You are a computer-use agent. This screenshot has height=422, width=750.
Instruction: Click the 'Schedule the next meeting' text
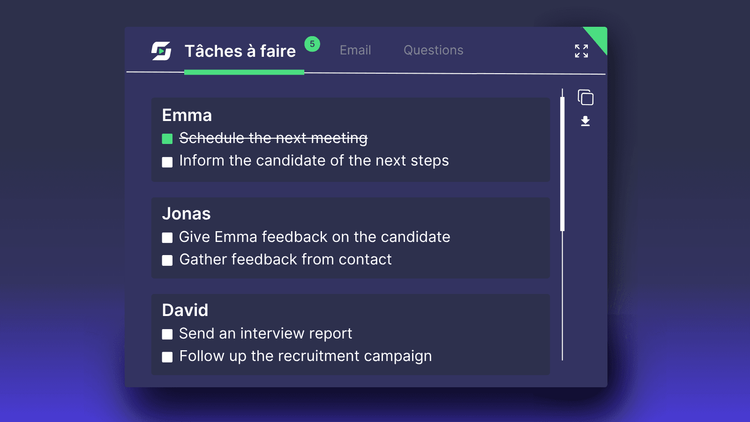273,138
